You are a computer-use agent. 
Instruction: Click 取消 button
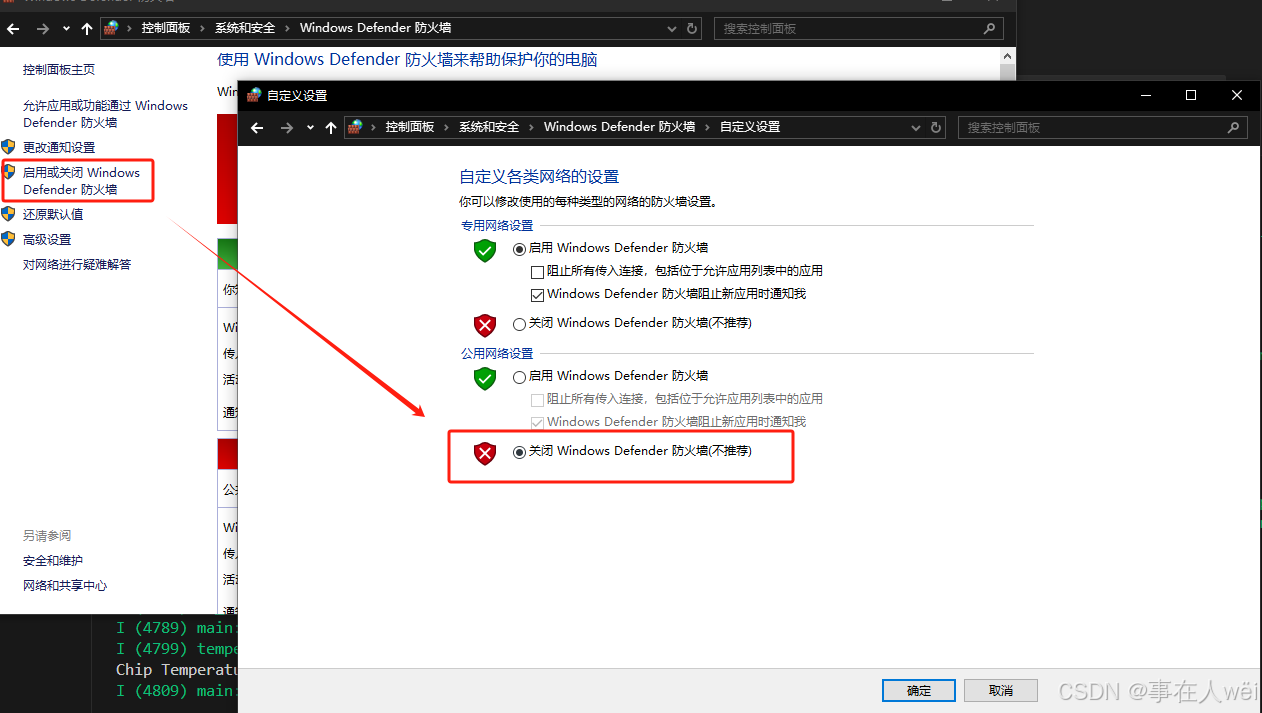[1001, 691]
